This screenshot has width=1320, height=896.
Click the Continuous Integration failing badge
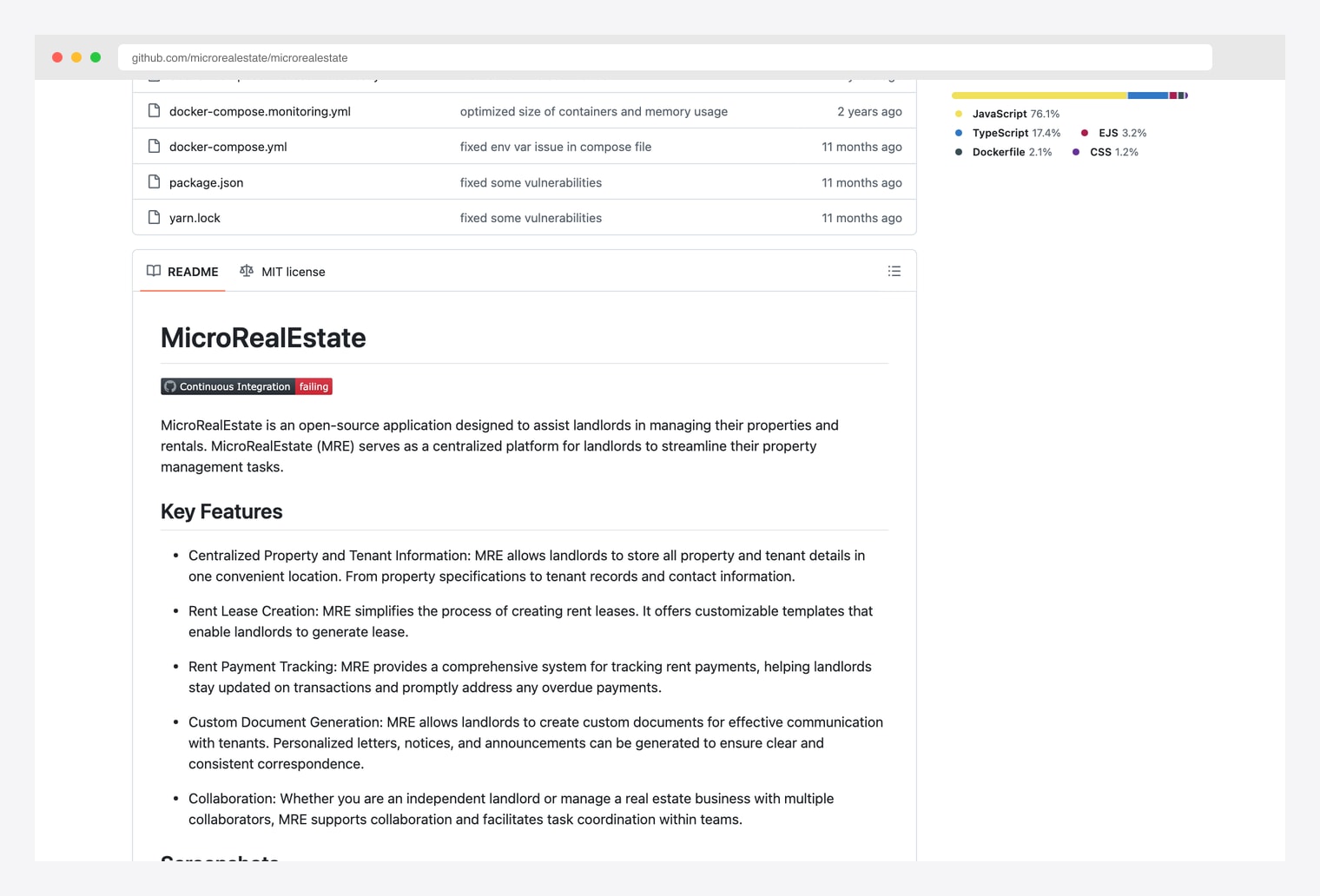pyautogui.click(x=247, y=386)
